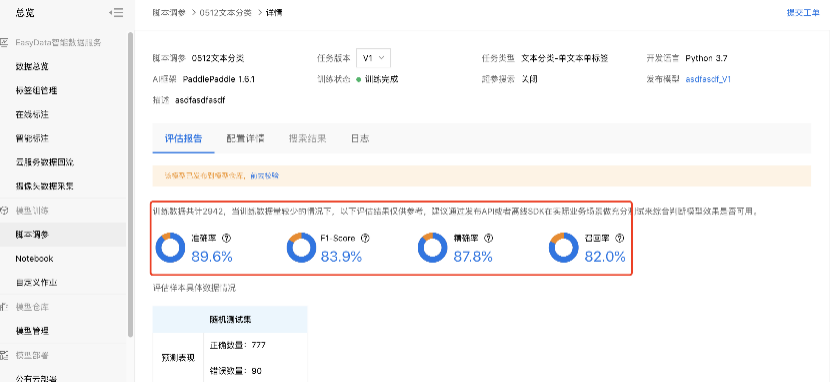830x384 pixels.
Task: Collapse the sidebar using the top menu icon
Action: [116, 13]
